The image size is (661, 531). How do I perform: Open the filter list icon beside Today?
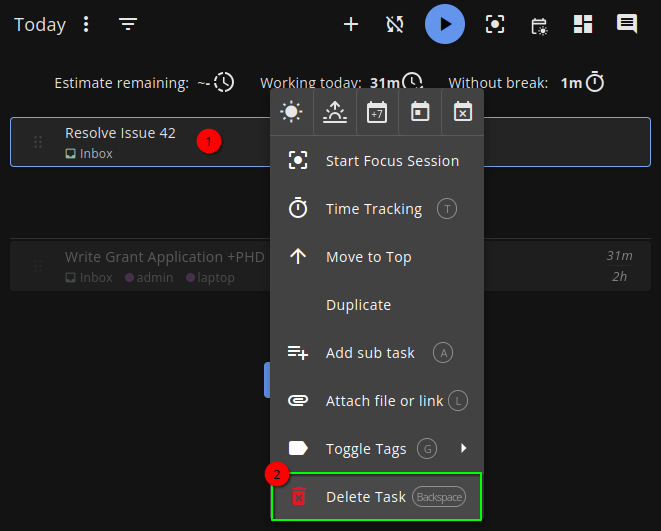tap(128, 24)
